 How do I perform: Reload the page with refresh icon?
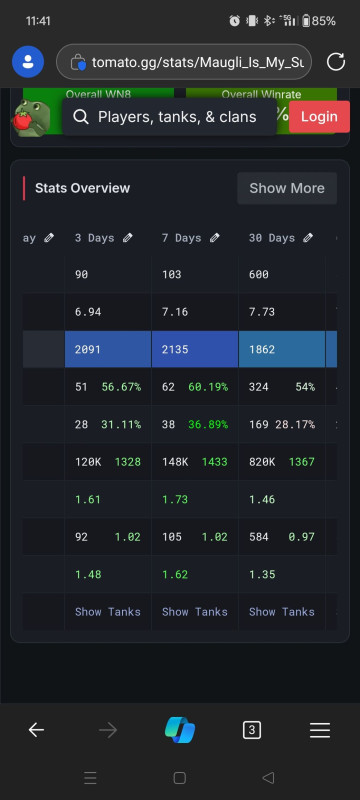coord(336,62)
